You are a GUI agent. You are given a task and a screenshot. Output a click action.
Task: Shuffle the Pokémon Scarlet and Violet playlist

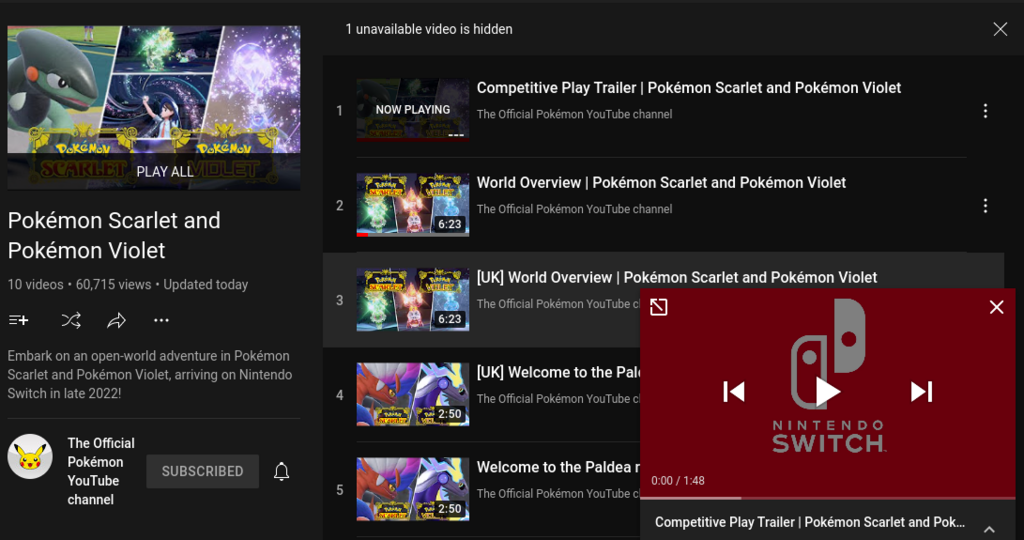coord(71,320)
